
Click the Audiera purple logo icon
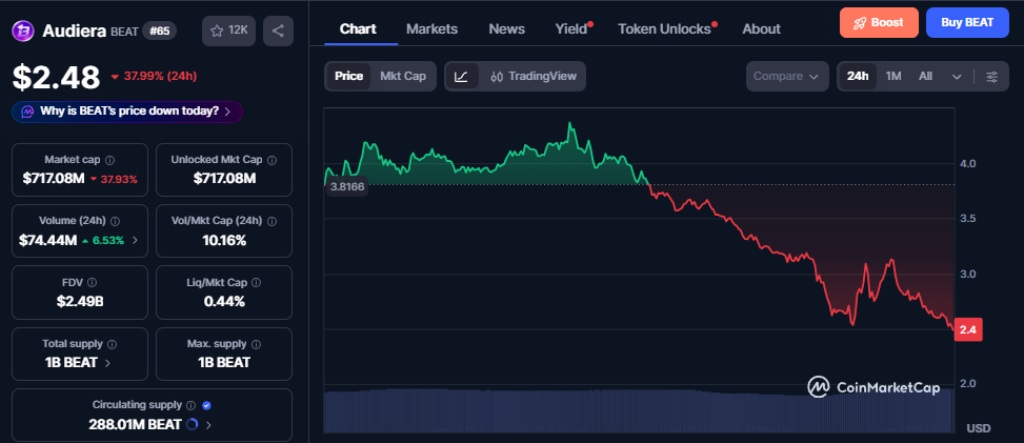coord(23,31)
